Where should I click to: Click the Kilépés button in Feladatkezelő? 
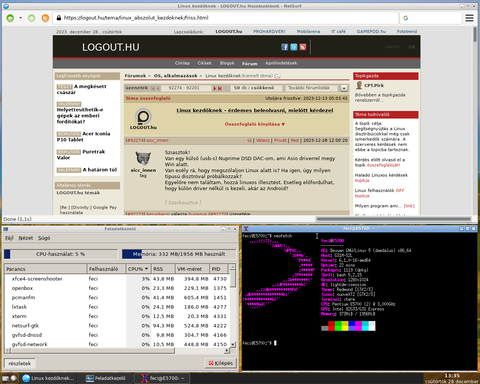coord(220,363)
